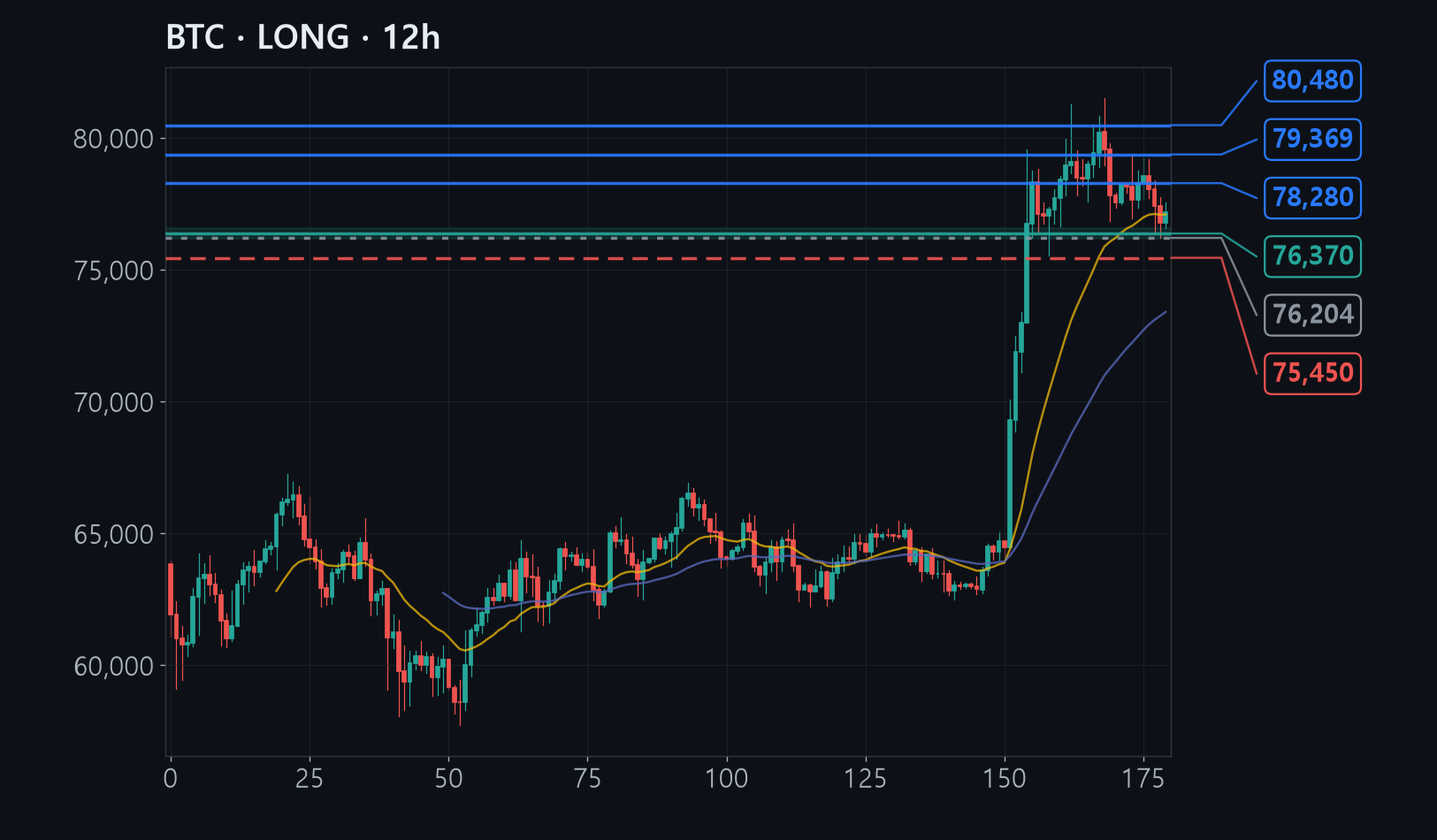
Task: Click the 78,280 price label
Action: (1312, 197)
